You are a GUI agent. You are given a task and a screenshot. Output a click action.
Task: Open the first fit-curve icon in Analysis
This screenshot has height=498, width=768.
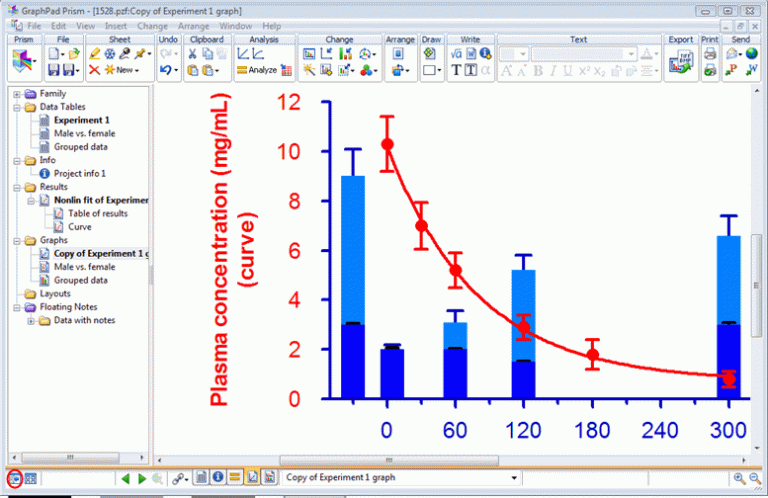pyautogui.click(x=243, y=54)
